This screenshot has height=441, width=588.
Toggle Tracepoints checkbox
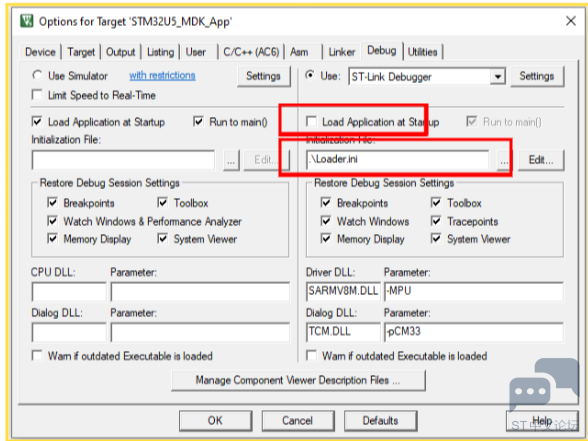[436, 221]
